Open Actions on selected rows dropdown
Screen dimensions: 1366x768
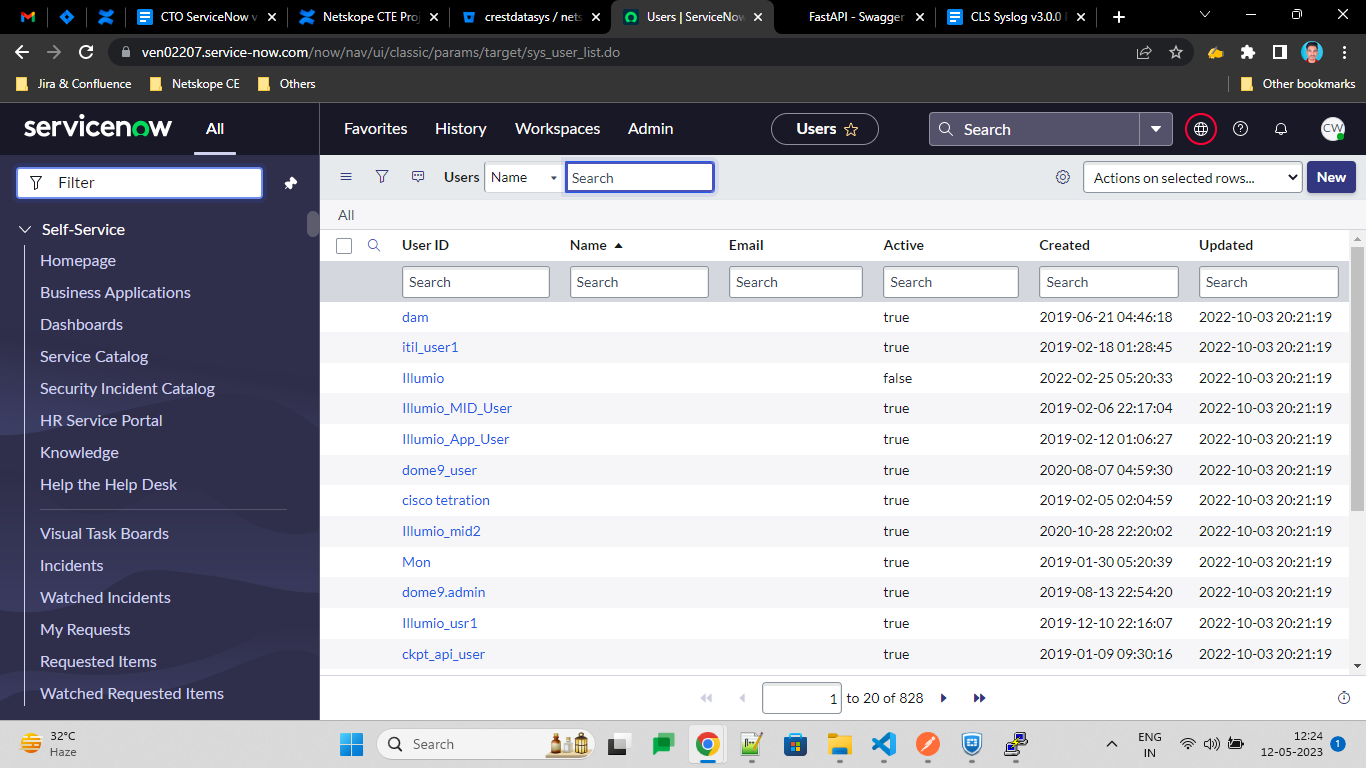click(1193, 178)
